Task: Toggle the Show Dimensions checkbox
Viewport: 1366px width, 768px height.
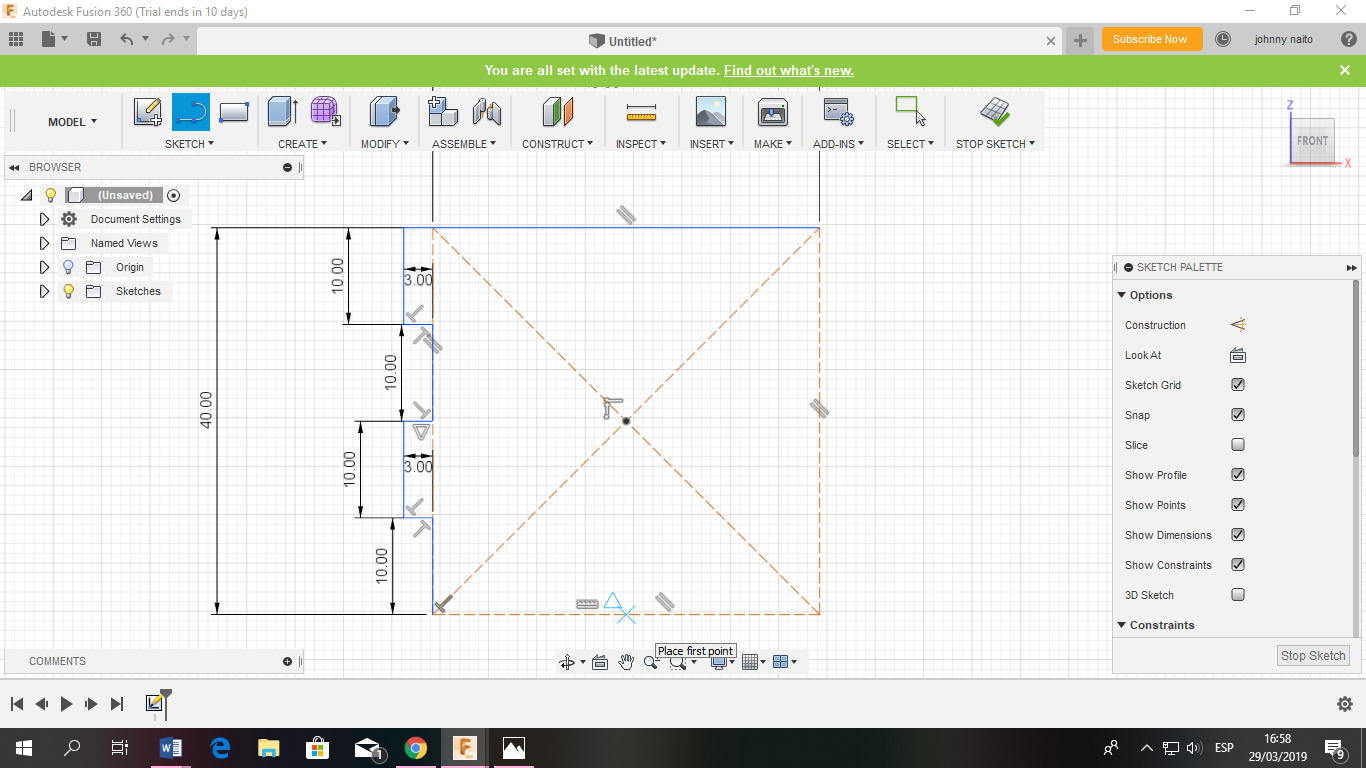Action: (1238, 535)
